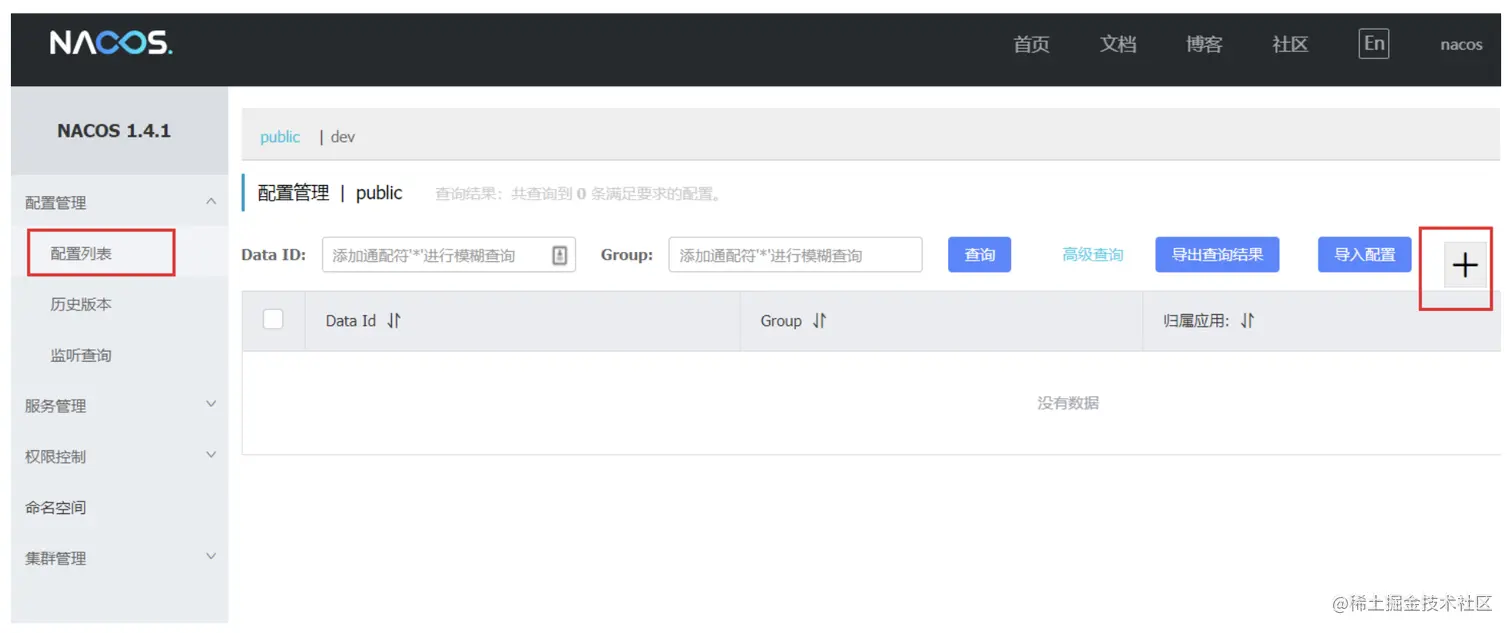The height and width of the screenshot is (633, 1512).
Task: Switch language with the En button
Action: coord(1374,43)
